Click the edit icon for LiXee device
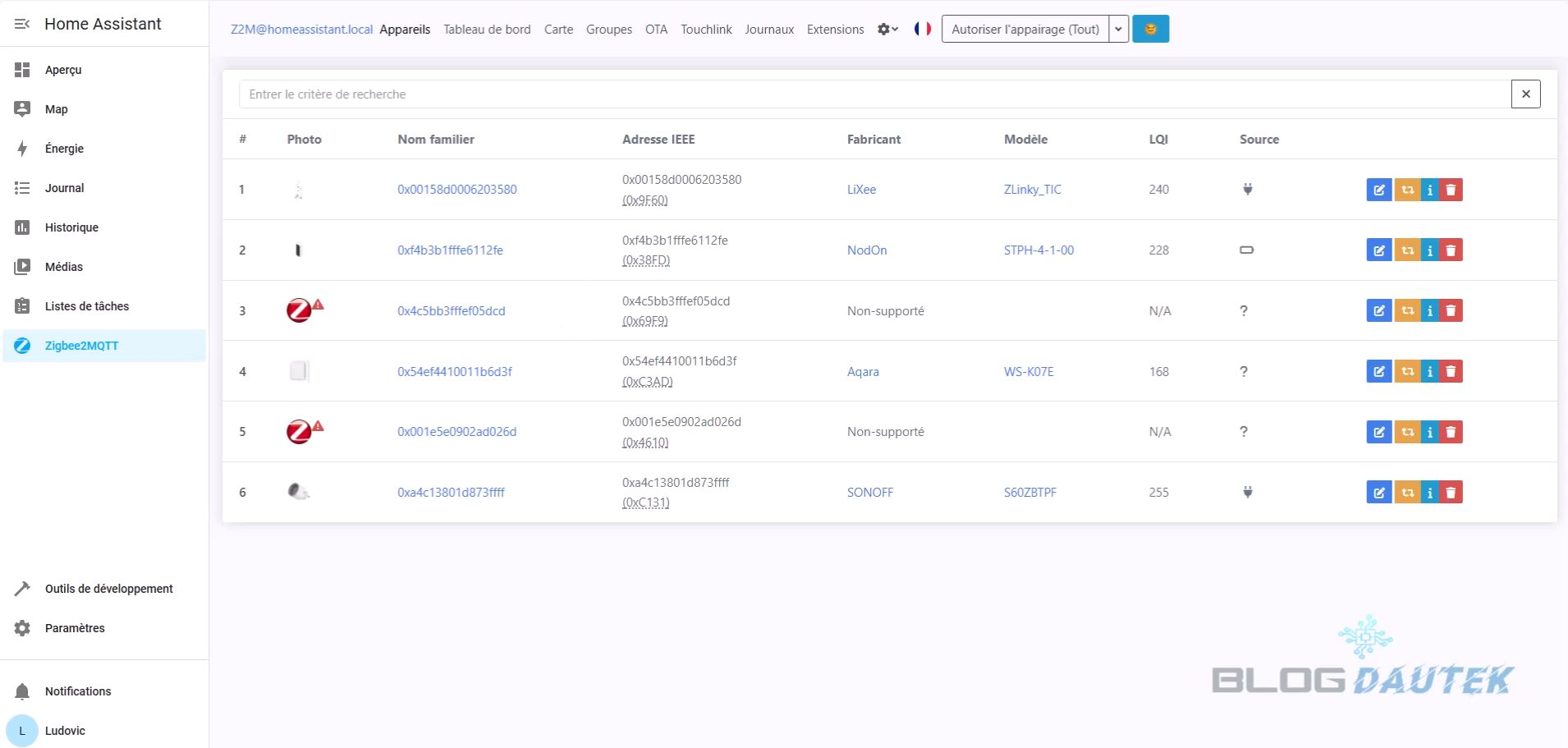Screen dimensions: 1568x748 1378,190
